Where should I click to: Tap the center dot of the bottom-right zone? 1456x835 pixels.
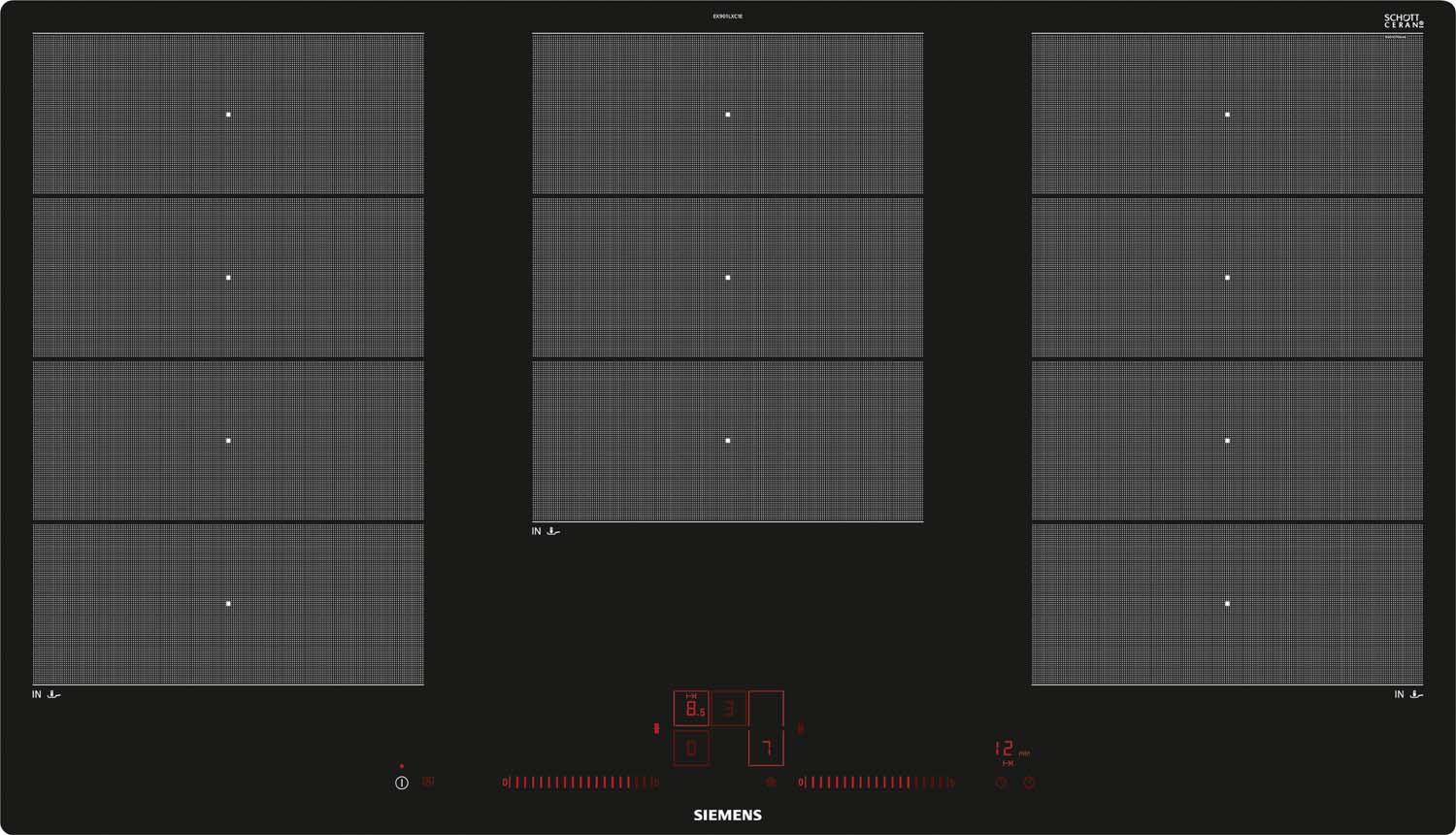1227,604
